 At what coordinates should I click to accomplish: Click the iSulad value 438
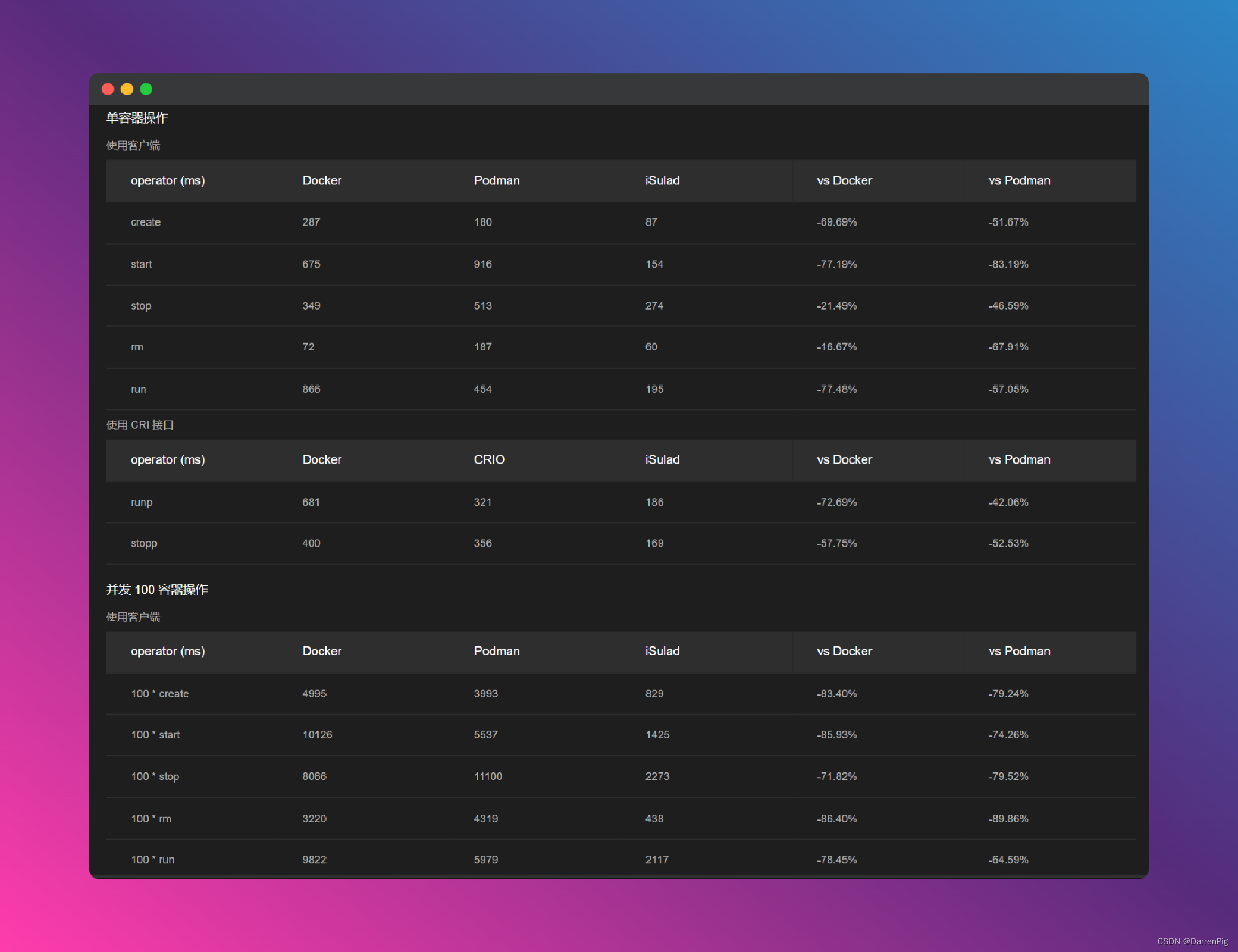coord(654,819)
